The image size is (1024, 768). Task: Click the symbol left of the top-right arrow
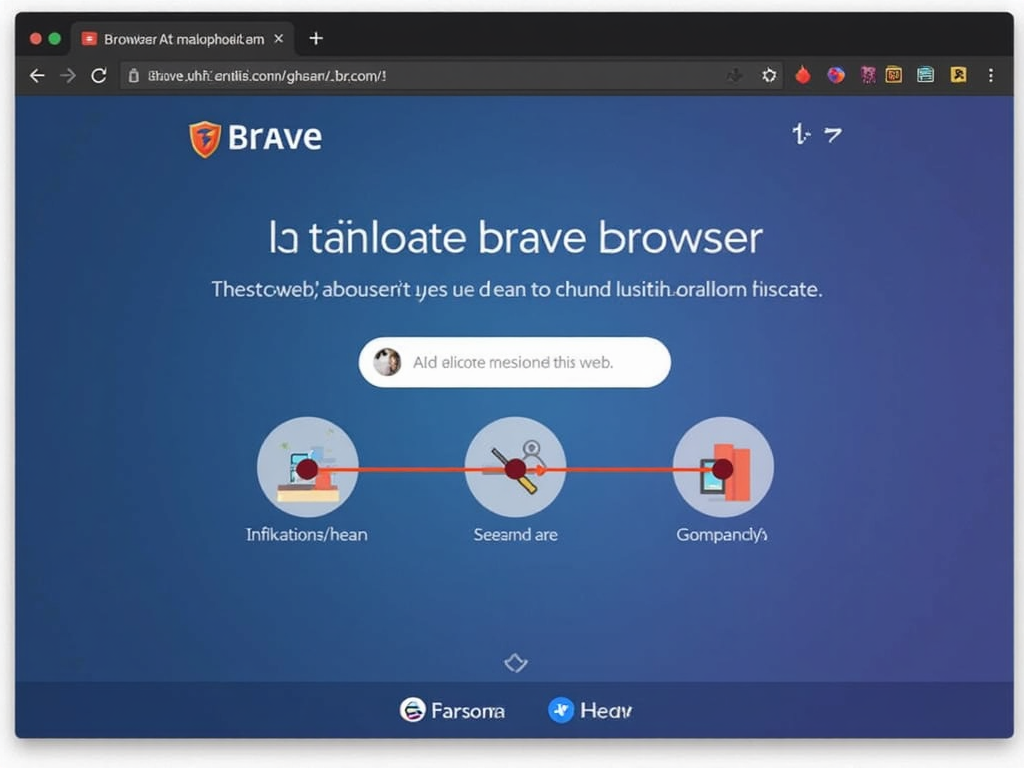(x=801, y=134)
